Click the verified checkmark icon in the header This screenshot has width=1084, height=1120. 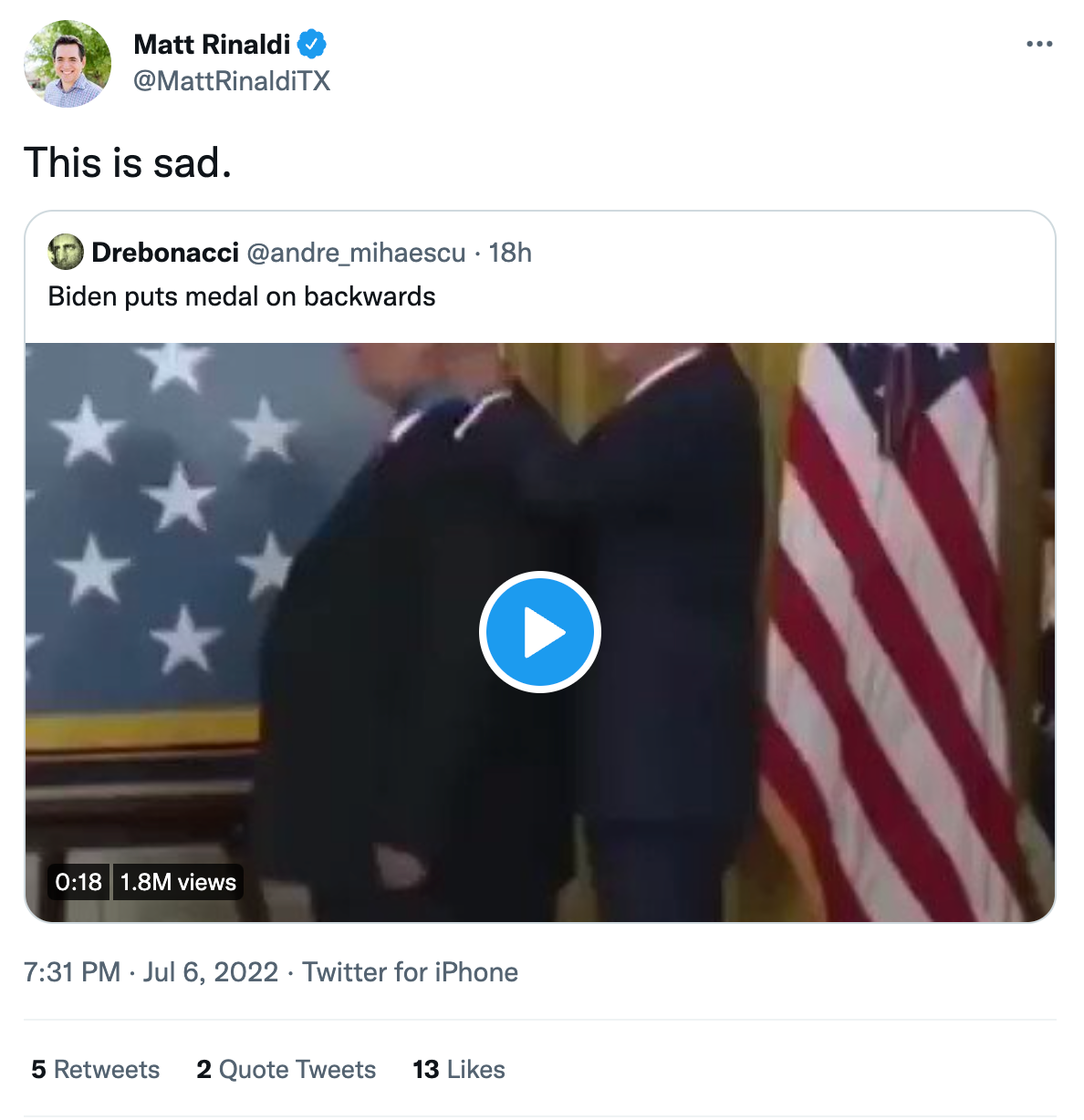[313, 43]
